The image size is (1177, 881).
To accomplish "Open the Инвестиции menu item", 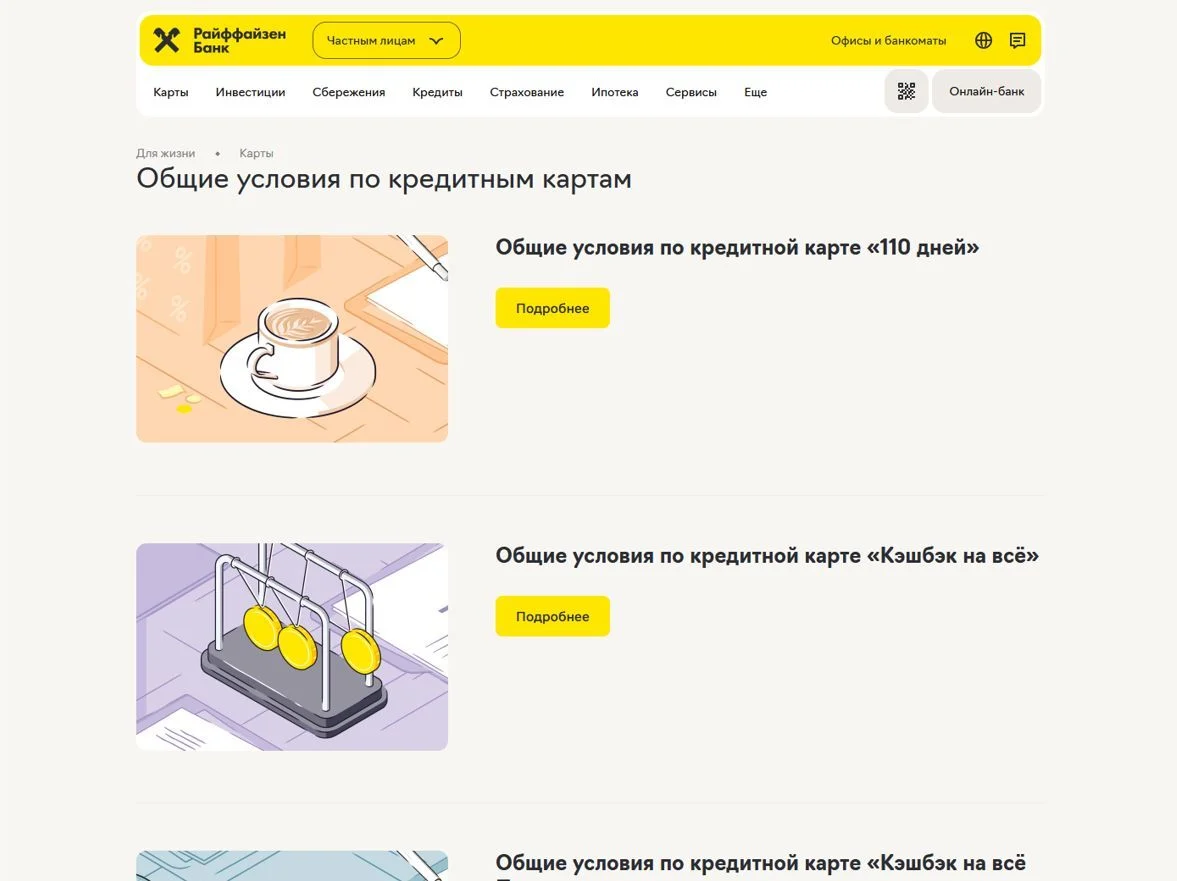I will pos(250,92).
